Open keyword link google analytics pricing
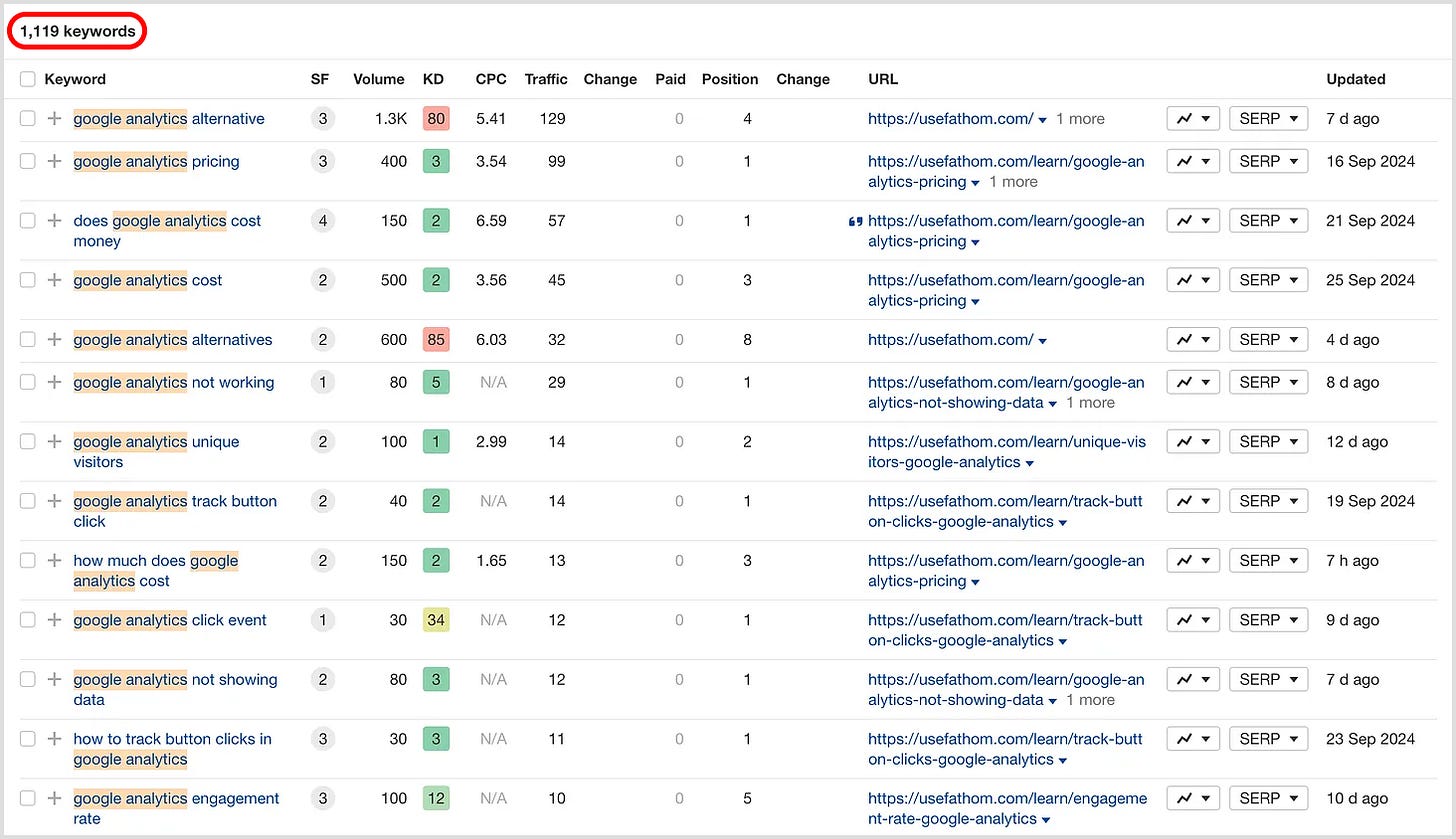The image size is (1456, 839). click(x=156, y=161)
